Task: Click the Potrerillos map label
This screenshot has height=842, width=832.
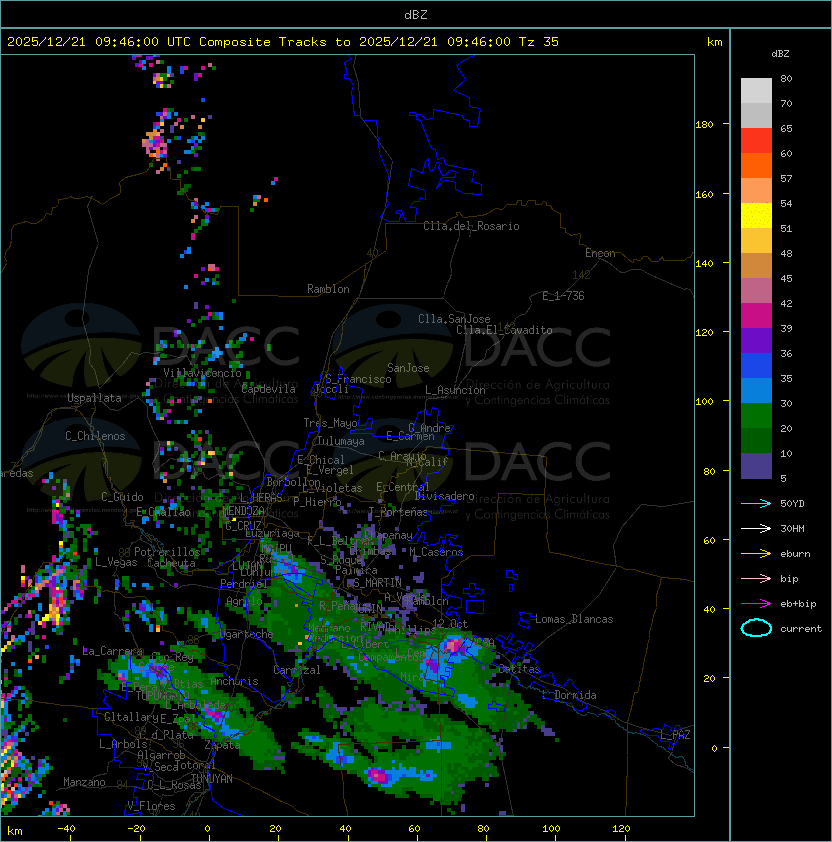Action: pos(167,552)
